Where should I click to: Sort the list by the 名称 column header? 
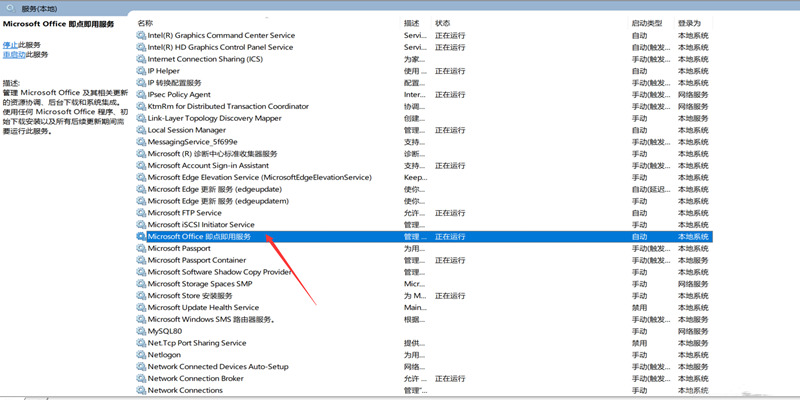pyautogui.click(x=146, y=22)
